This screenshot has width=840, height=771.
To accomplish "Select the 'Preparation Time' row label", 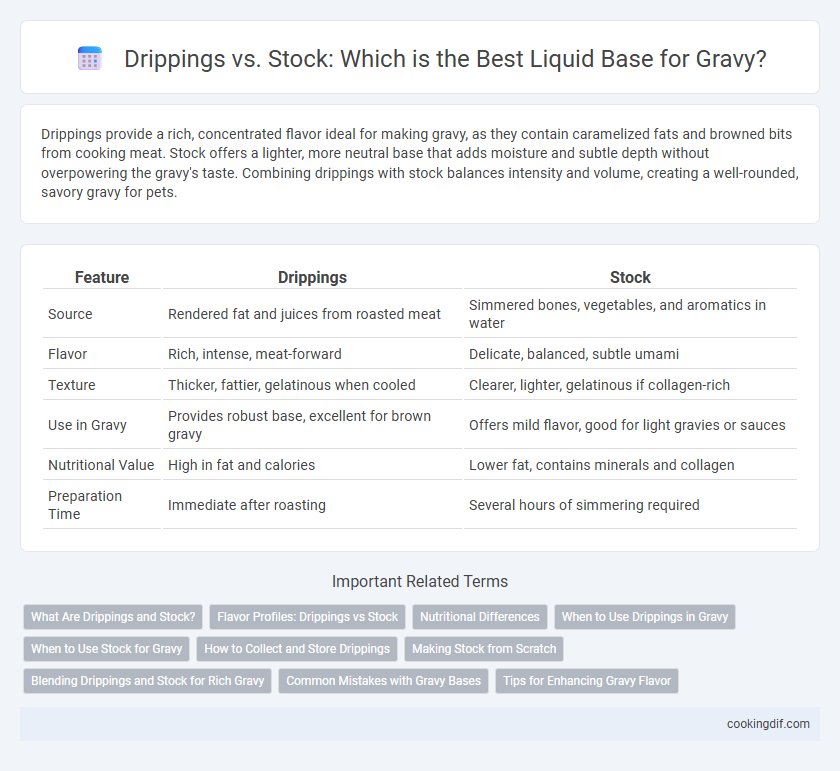I will [85, 505].
